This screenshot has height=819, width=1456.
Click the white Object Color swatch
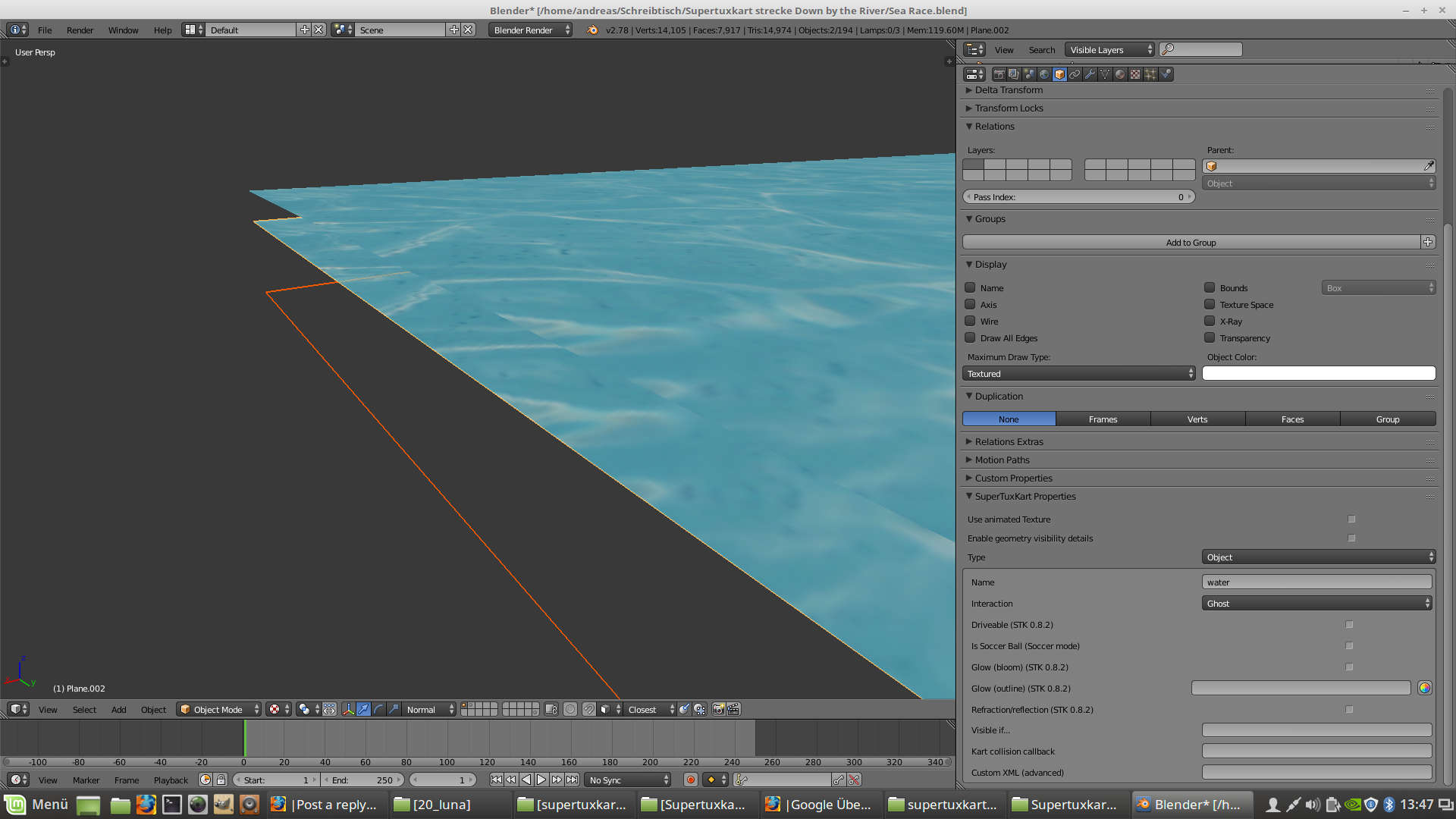(x=1318, y=374)
